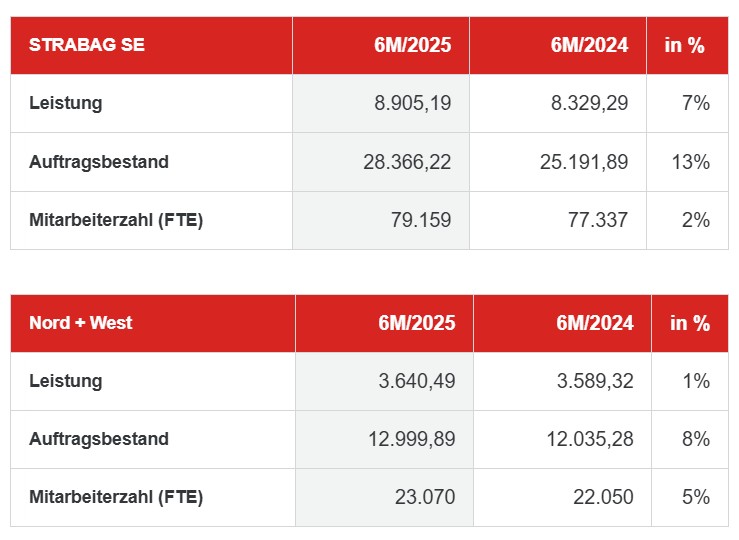739x540 pixels.
Task: Click 6M/2025 header in STRABAG SE table
Action: (x=412, y=45)
